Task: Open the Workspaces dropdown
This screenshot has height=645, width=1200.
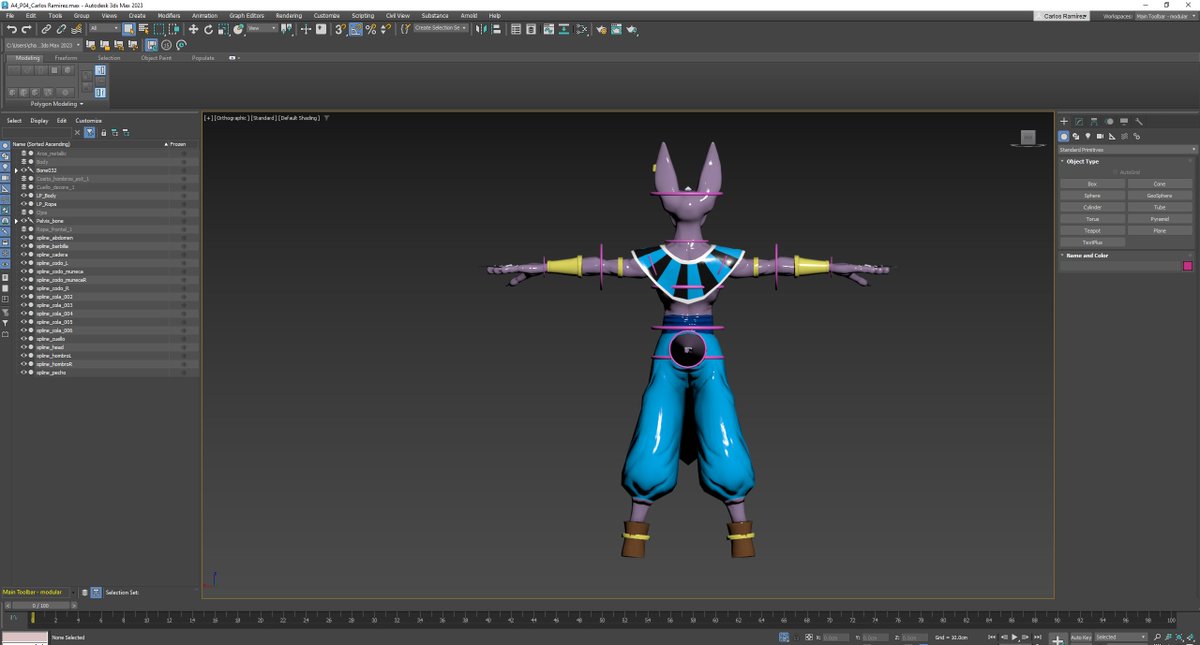Action: point(1165,16)
